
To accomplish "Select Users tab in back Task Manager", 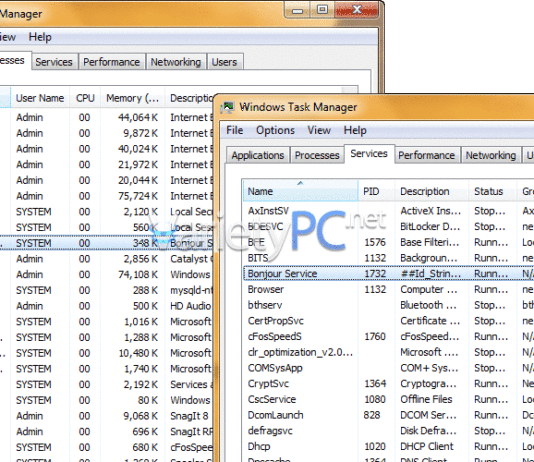I will click(x=224, y=62).
